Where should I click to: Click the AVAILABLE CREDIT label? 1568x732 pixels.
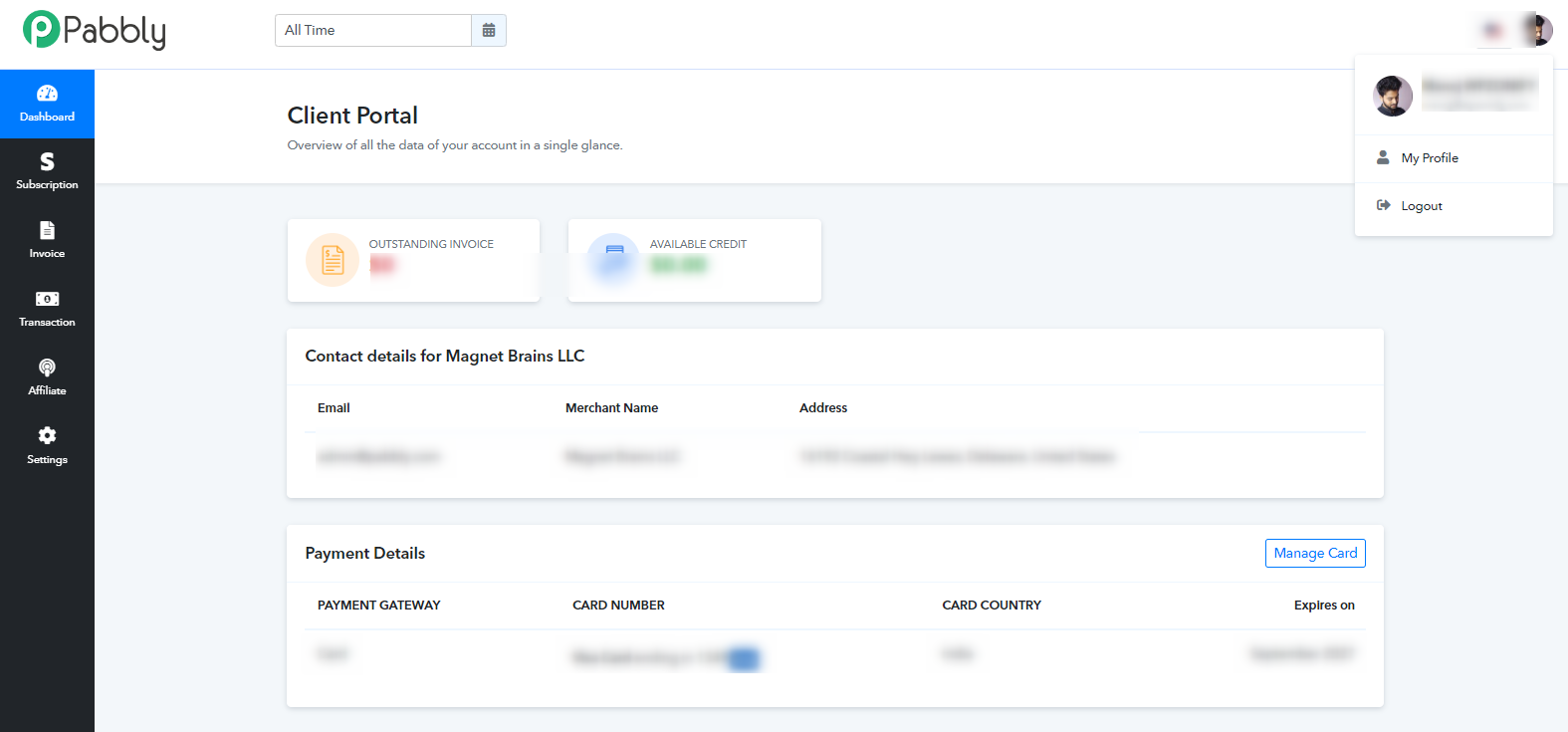[x=698, y=244]
